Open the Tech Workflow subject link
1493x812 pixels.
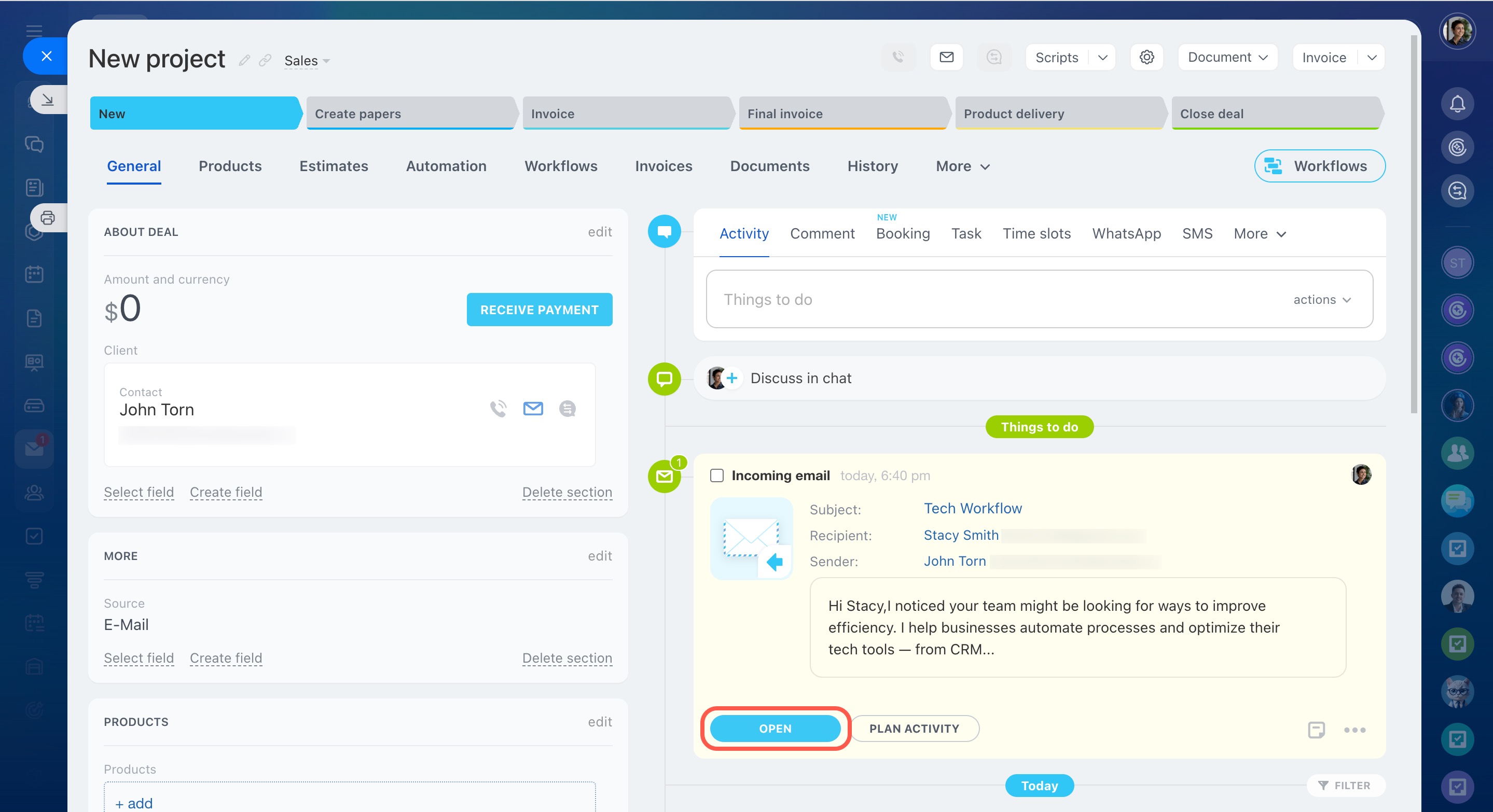[972, 508]
